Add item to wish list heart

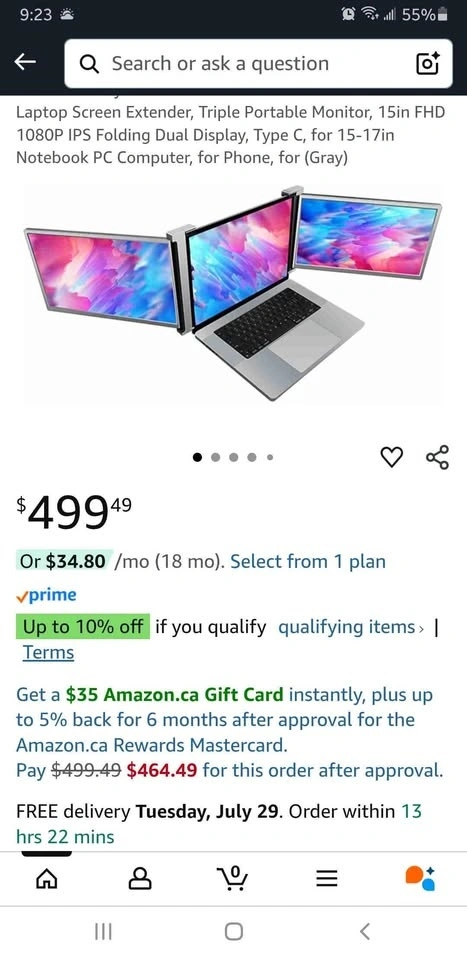click(392, 457)
